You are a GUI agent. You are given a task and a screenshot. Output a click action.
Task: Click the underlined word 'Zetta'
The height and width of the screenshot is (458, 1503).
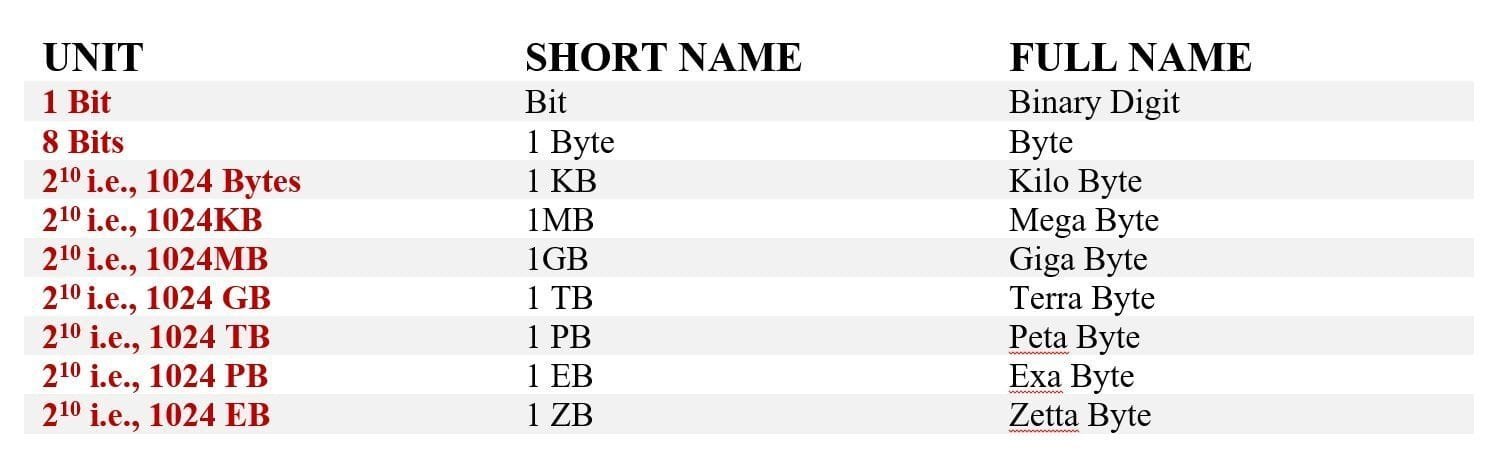(1041, 415)
